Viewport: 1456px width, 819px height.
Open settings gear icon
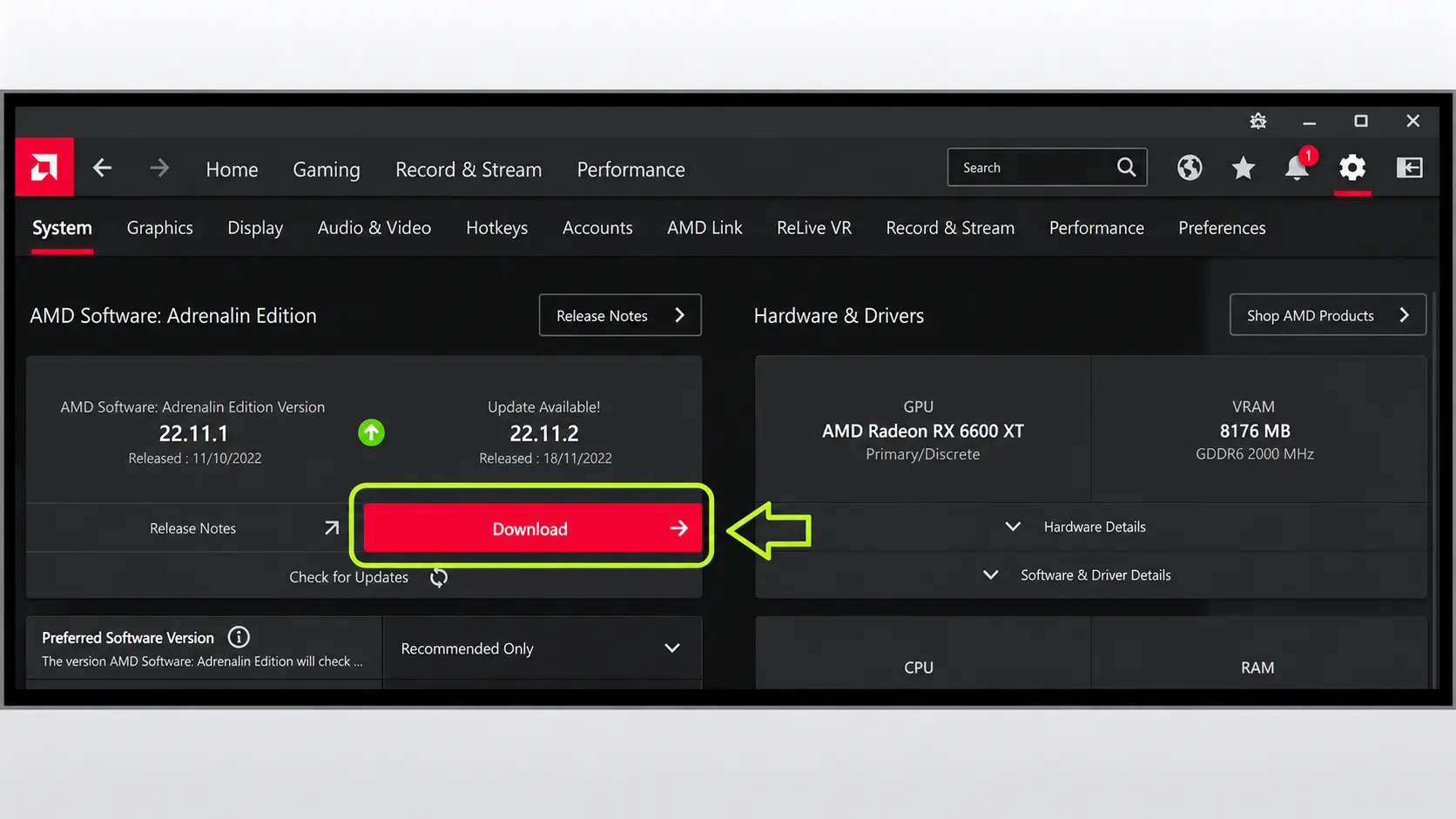pyautogui.click(x=1352, y=167)
